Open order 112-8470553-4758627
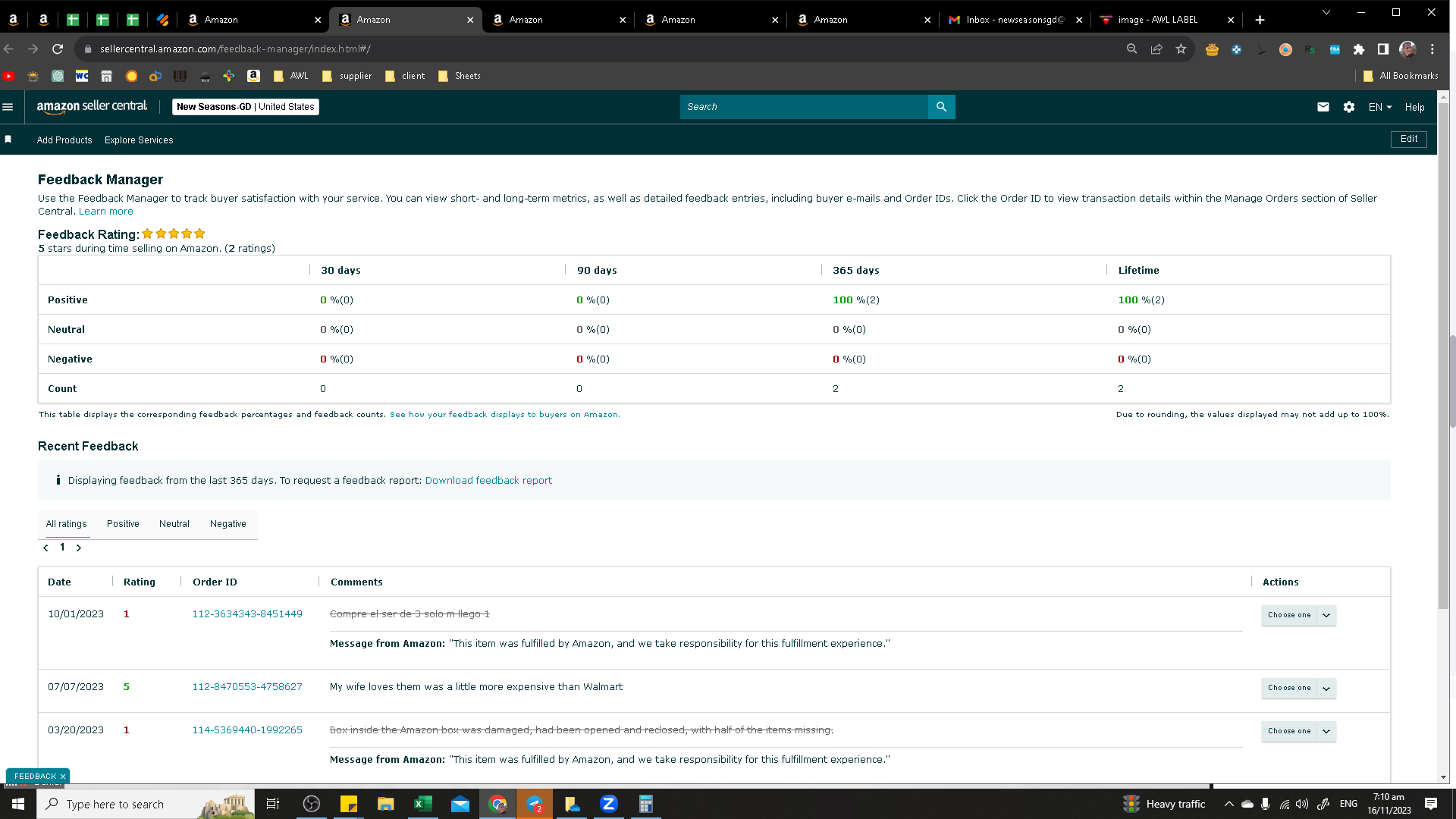 click(x=247, y=687)
